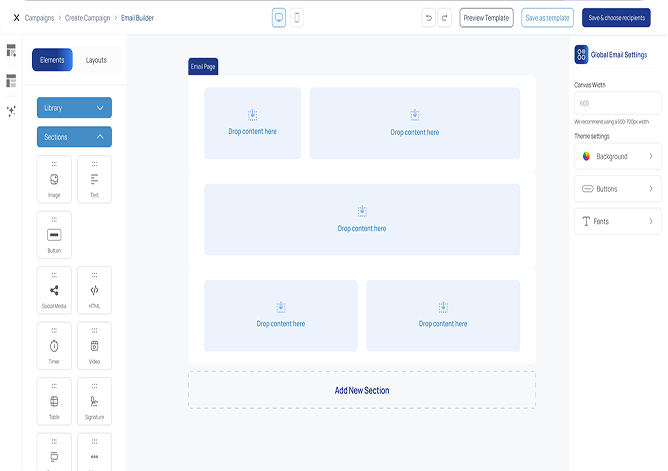Image resolution: width=668 pixels, height=471 pixels.
Task: Select the Signature element
Action: pos(95,401)
